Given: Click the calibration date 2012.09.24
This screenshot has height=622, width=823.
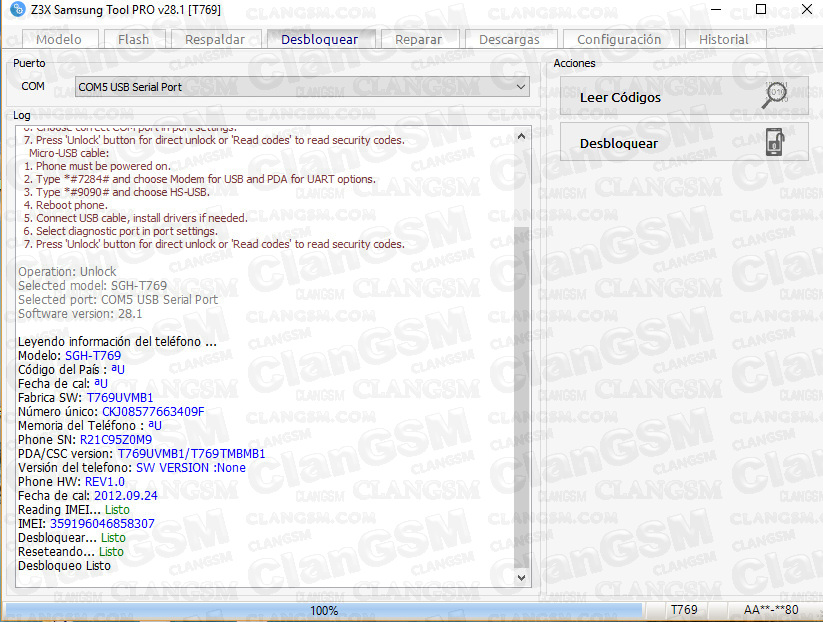Looking at the screenshot, I should pyautogui.click(x=126, y=496).
